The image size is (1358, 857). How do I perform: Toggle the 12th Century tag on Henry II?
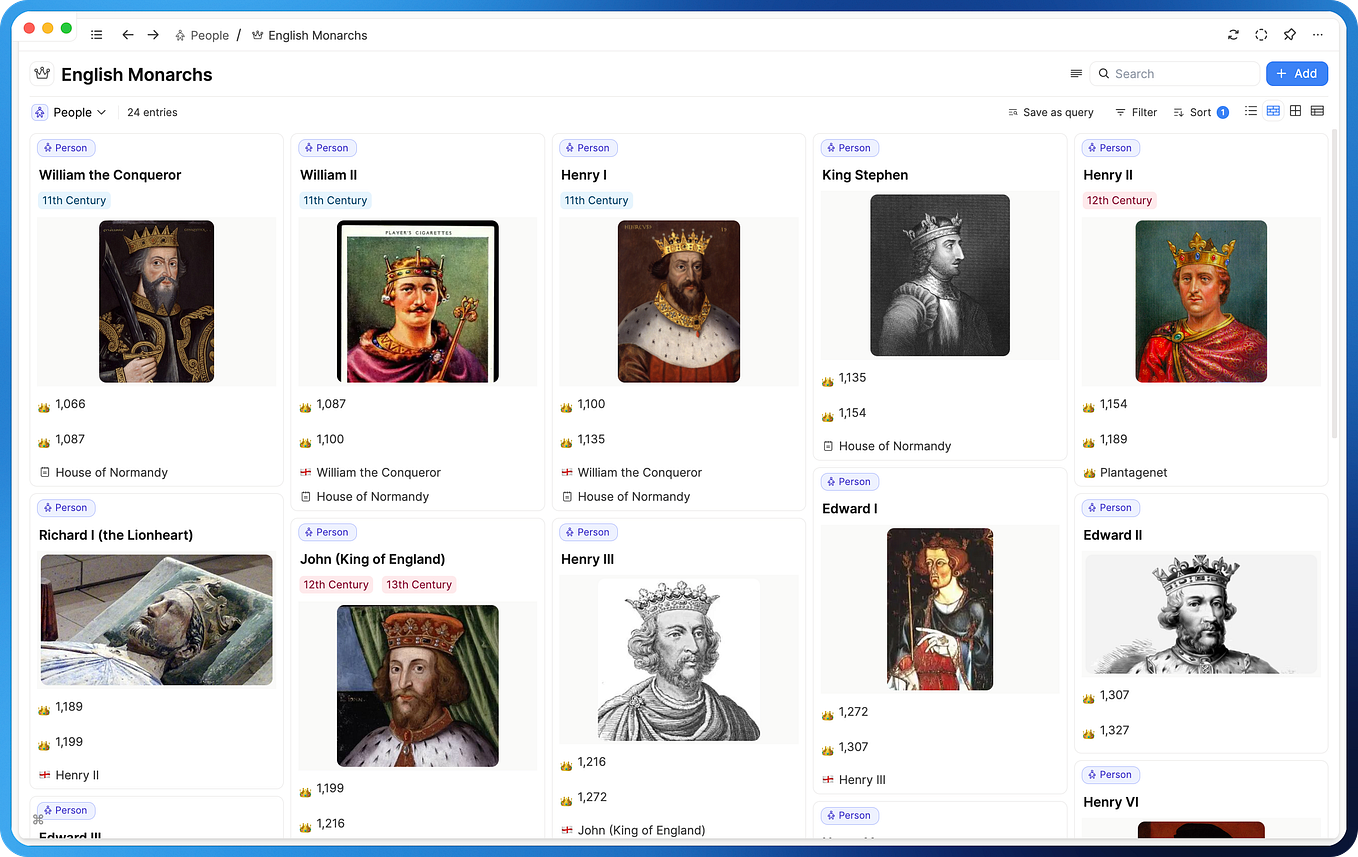[x=1119, y=200]
